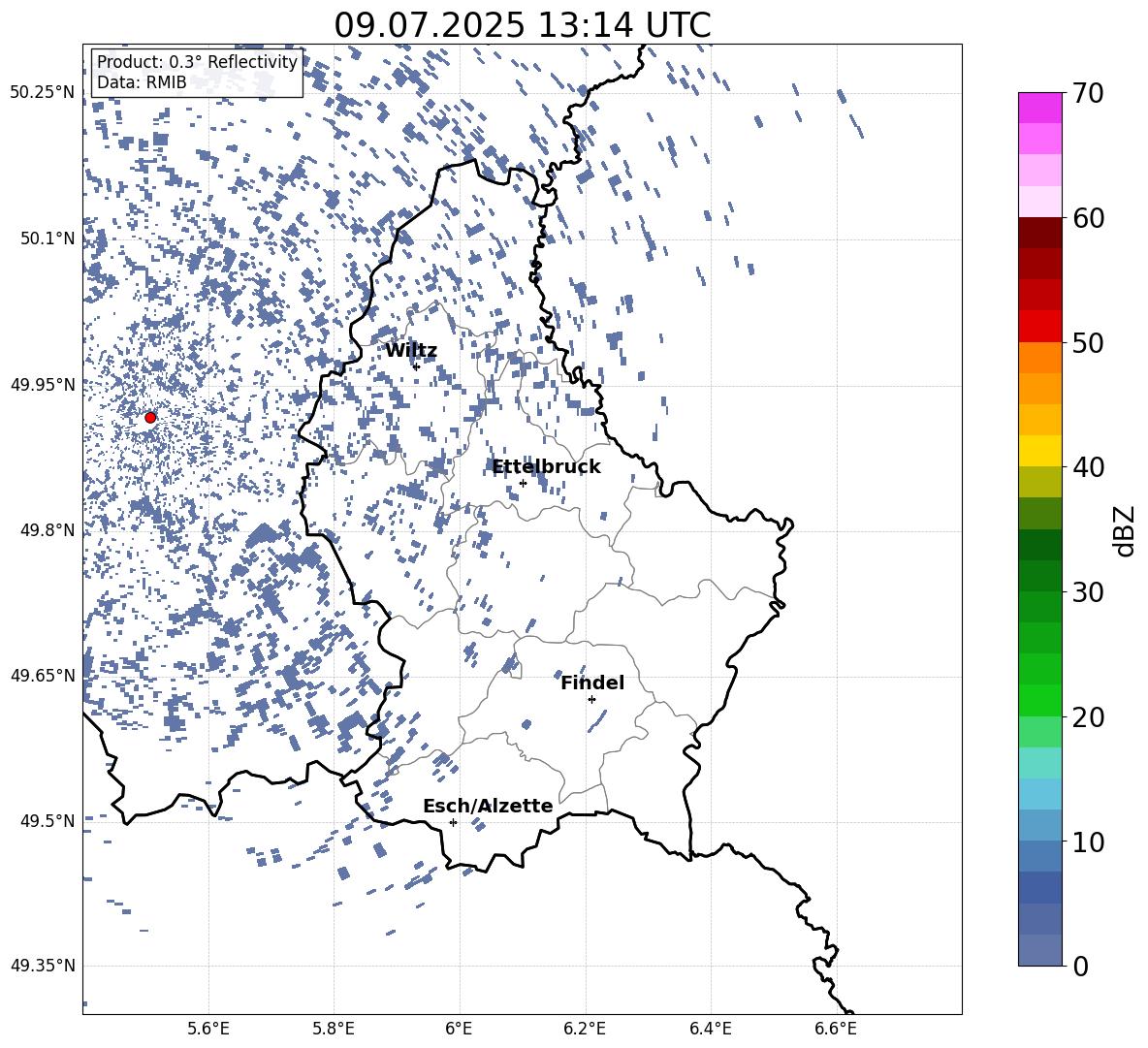Click the 49.35°N latitude label
This screenshot has height=1048, width=1148.
(43, 966)
